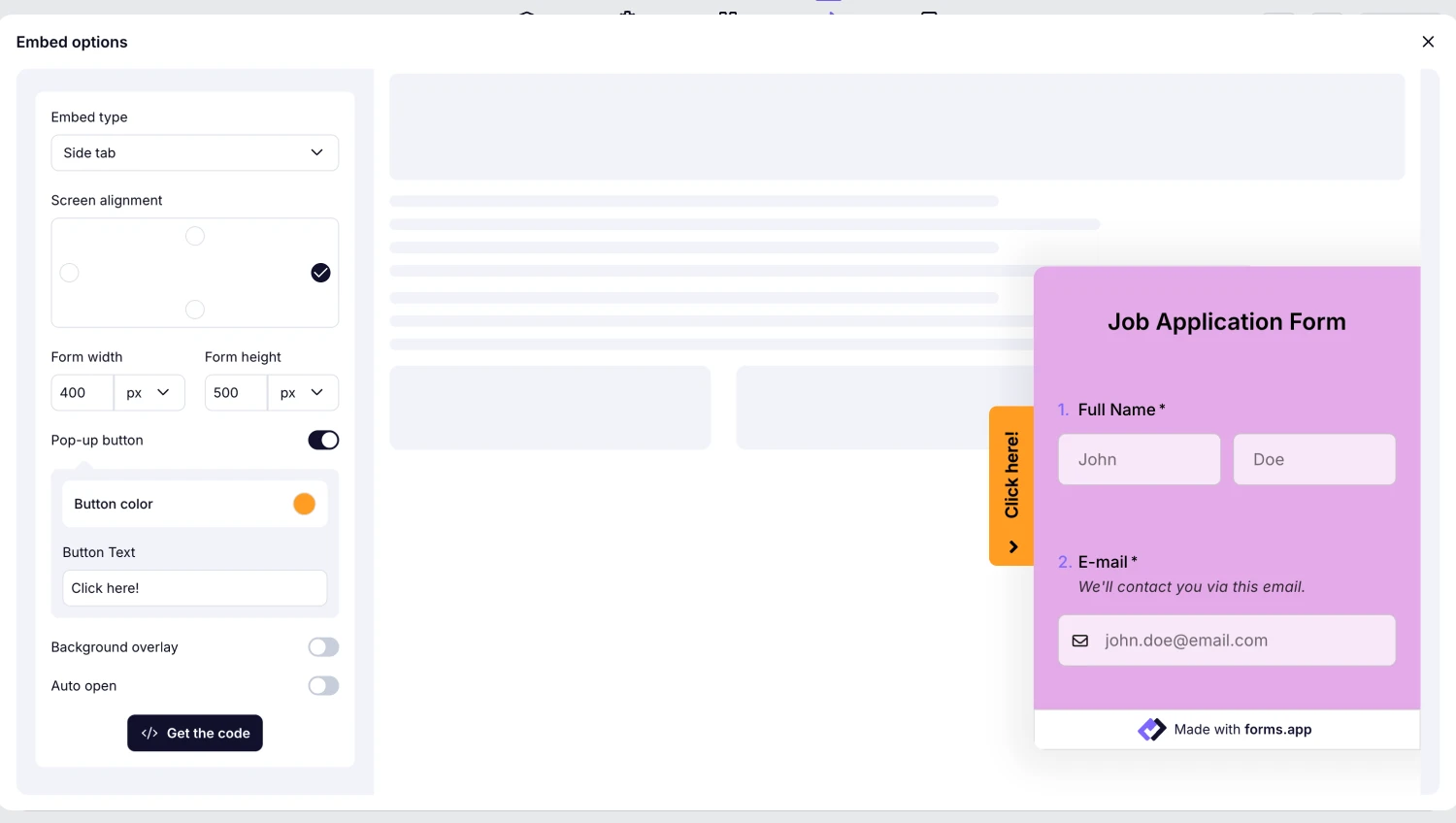The height and width of the screenshot is (823, 1456).
Task: Enable the Background overlay switch
Action: 323,647
